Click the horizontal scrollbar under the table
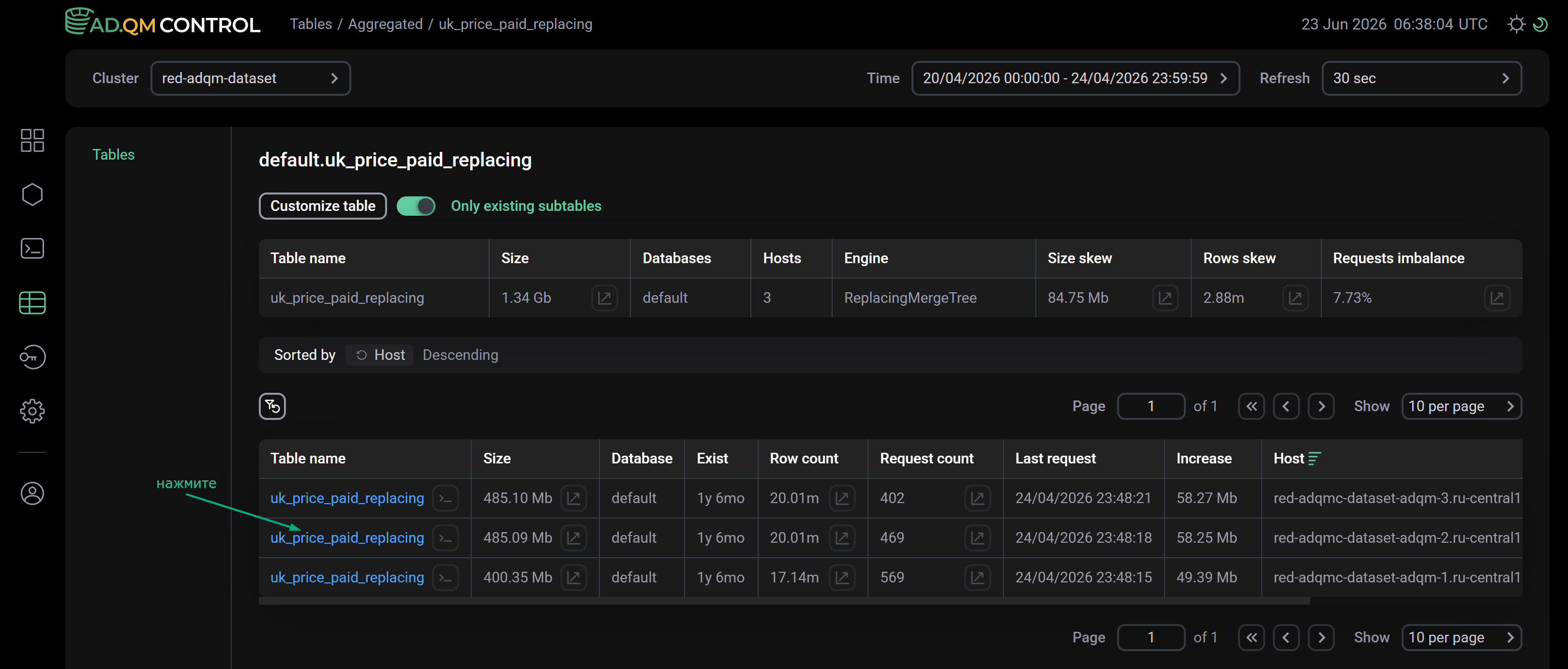The image size is (1568, 669). [784, 601]
